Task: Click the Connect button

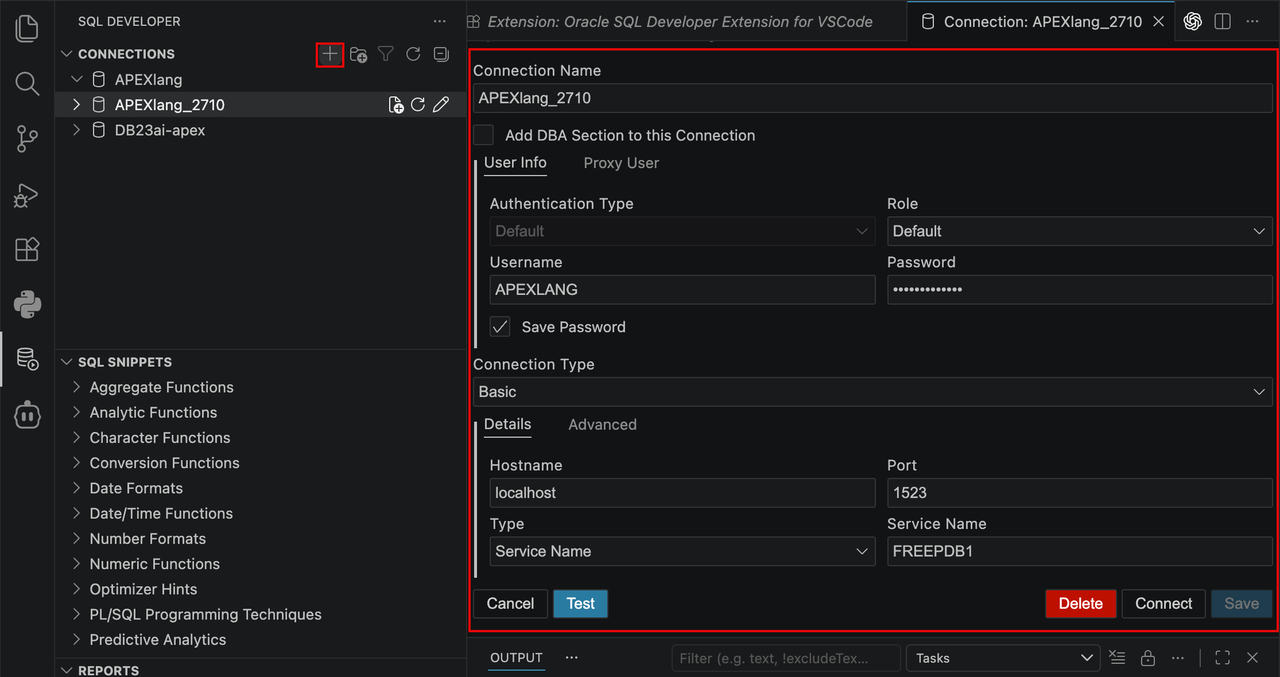Action: [x=1163, y=604]
